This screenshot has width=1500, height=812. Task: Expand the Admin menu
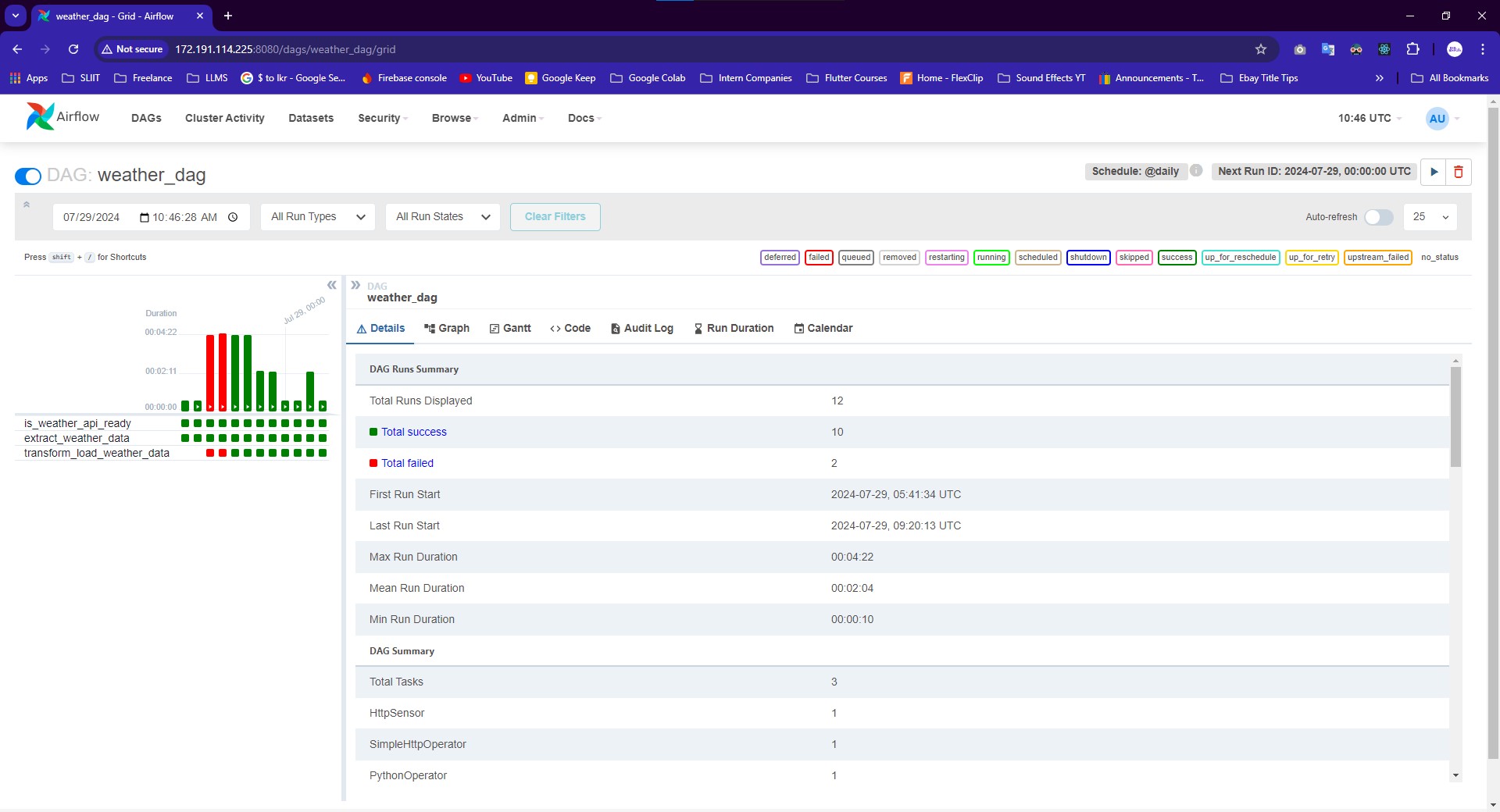523,118
